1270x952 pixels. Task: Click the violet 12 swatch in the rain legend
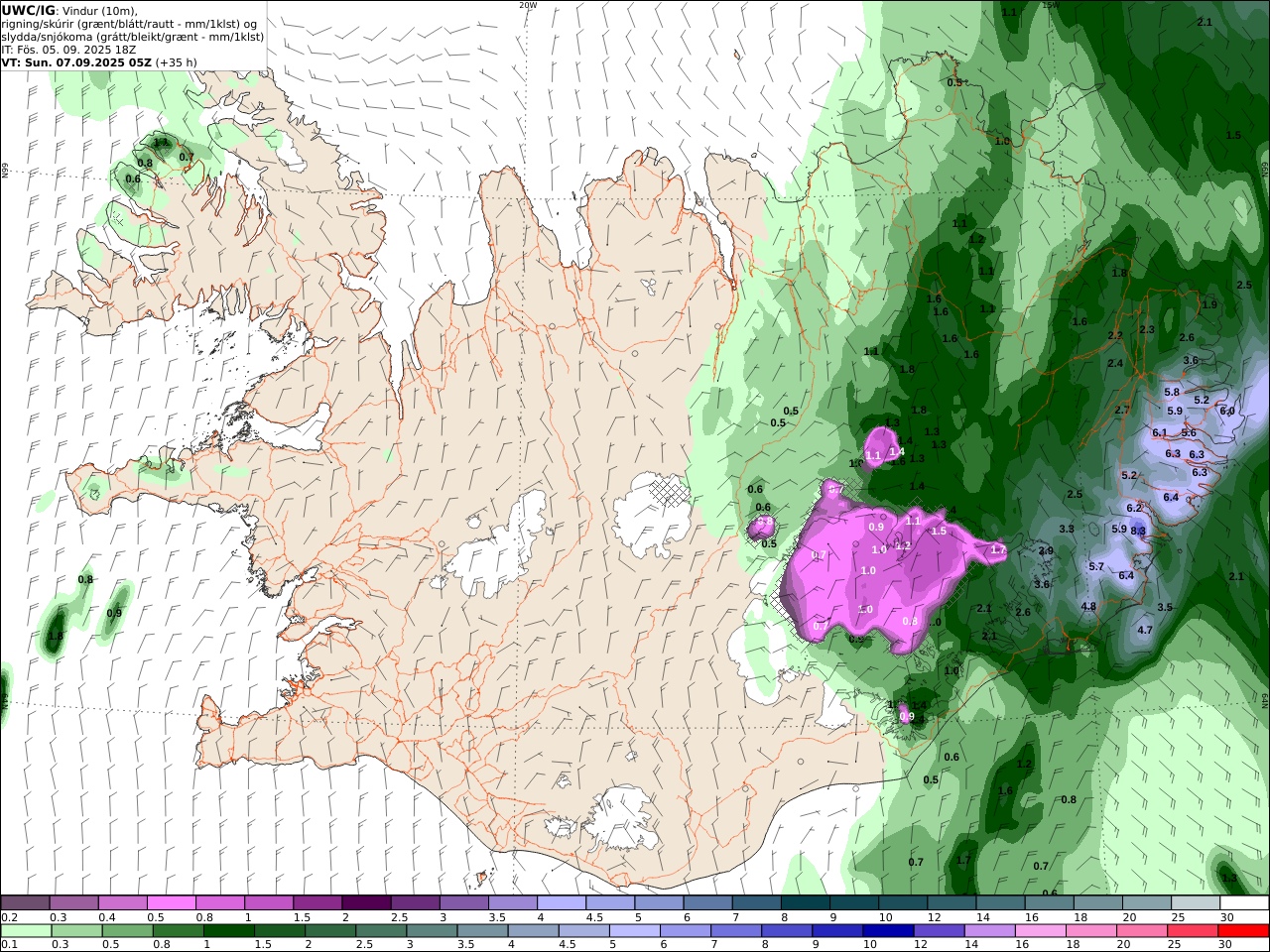point(939,931)
